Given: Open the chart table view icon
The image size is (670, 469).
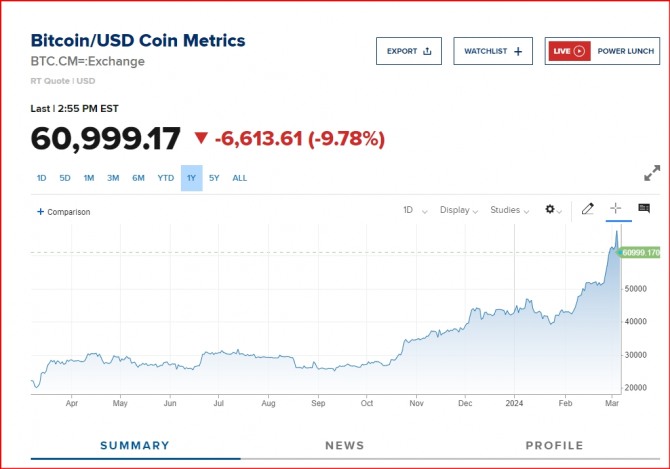Looking at the screenshot, I should pos(644,209).
